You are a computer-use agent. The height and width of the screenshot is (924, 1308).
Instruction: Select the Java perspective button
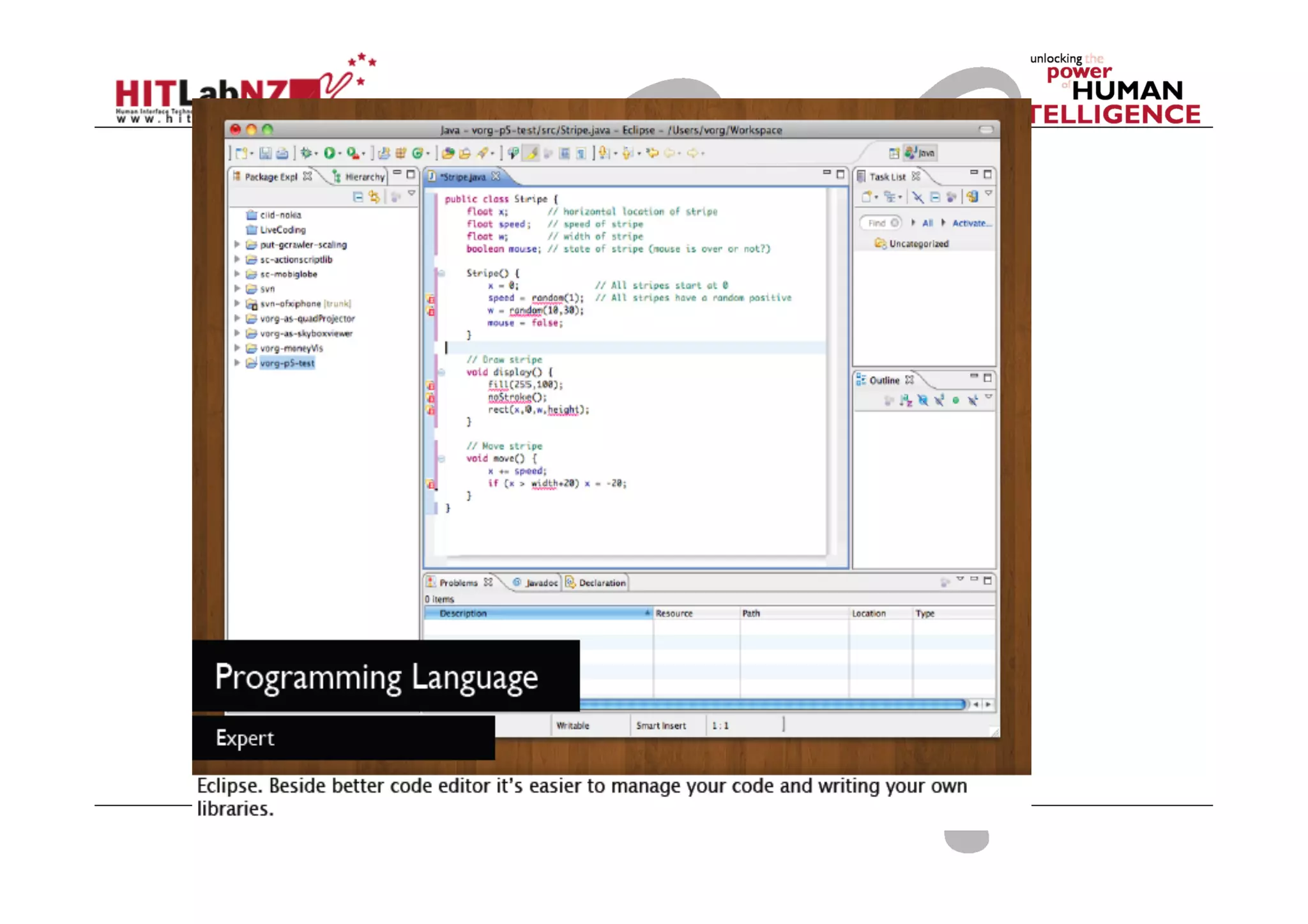[x=920, y=153]
